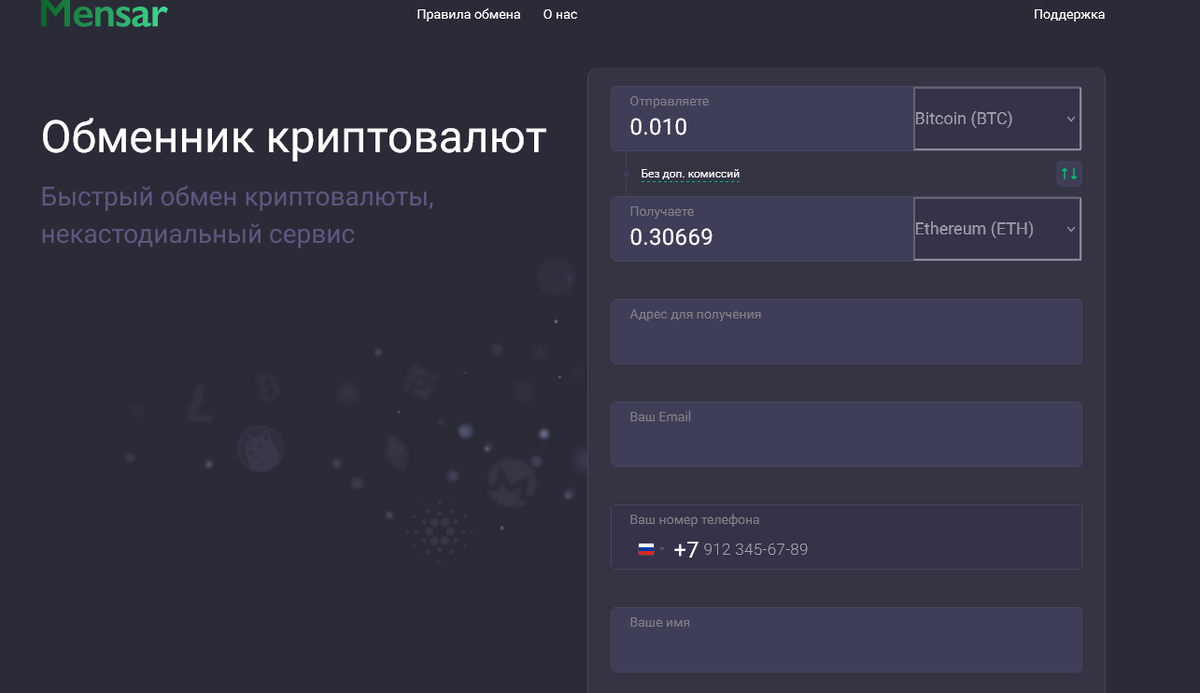Click the "Получаете" amount field showing 0.30669
This screenshot has width=1200, height=693.
(761, 228)
